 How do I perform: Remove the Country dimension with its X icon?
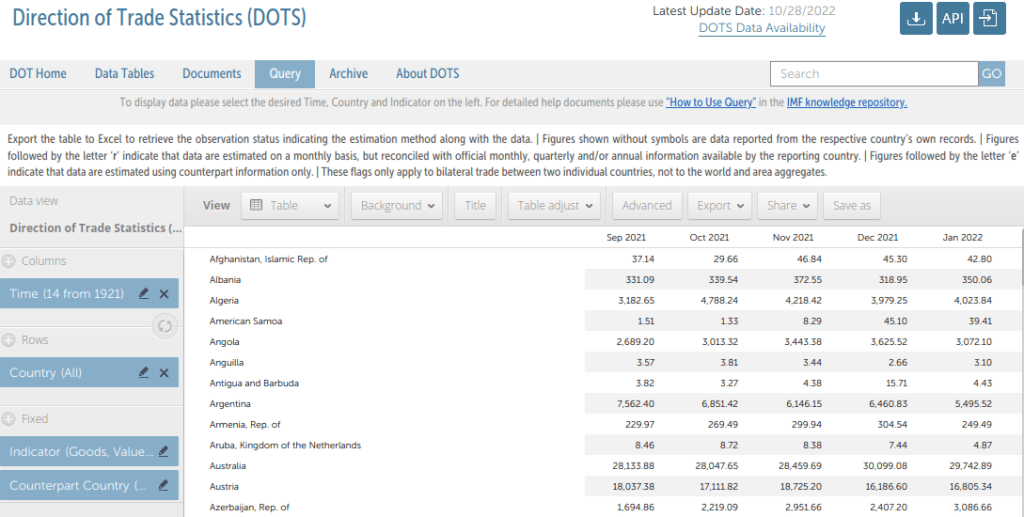click(x=164, y=373)
